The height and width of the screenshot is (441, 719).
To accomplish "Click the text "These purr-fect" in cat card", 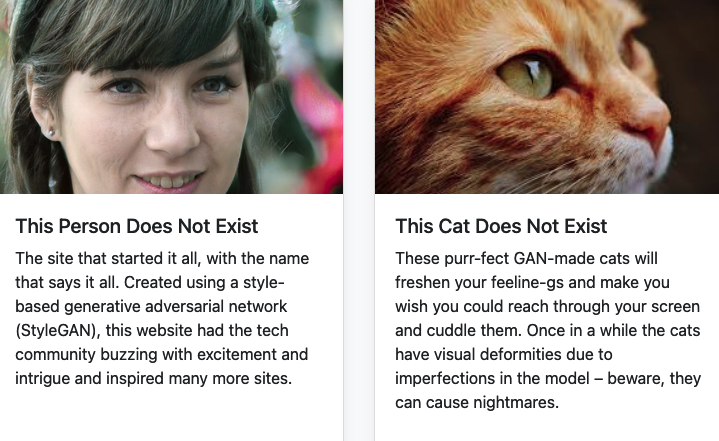I will [x=453, y=259].
